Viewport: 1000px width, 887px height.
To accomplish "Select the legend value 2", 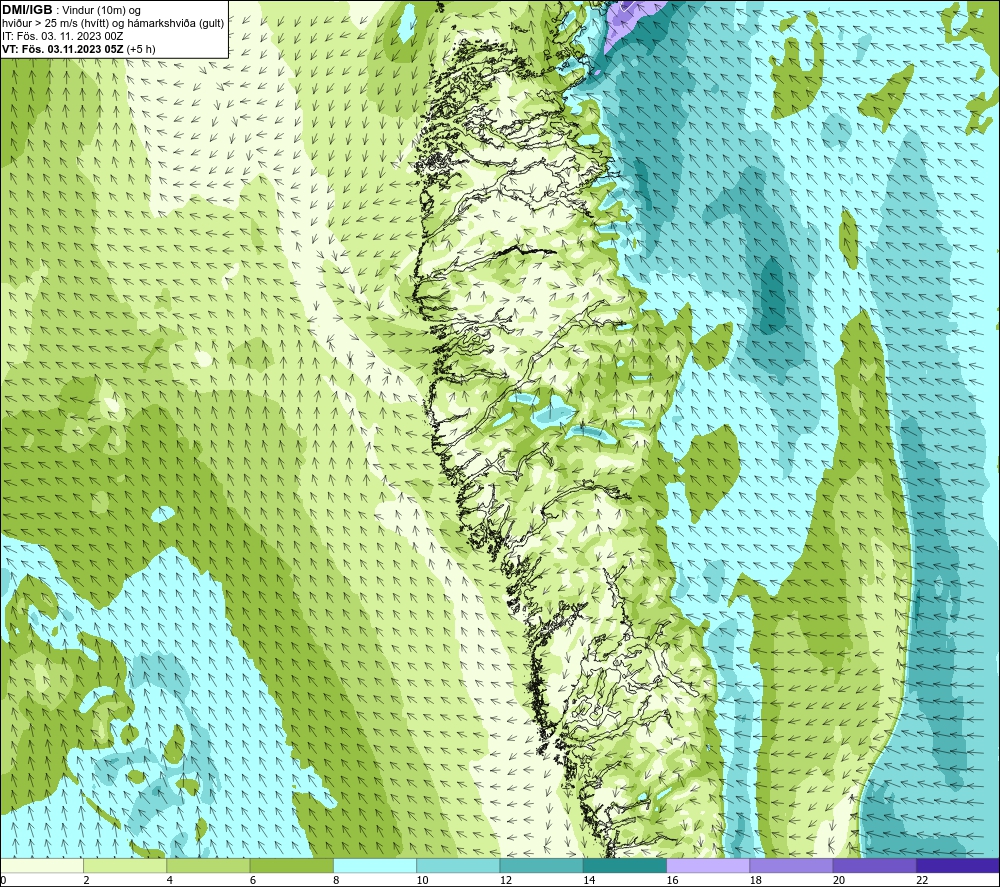I will coord(86,881).
